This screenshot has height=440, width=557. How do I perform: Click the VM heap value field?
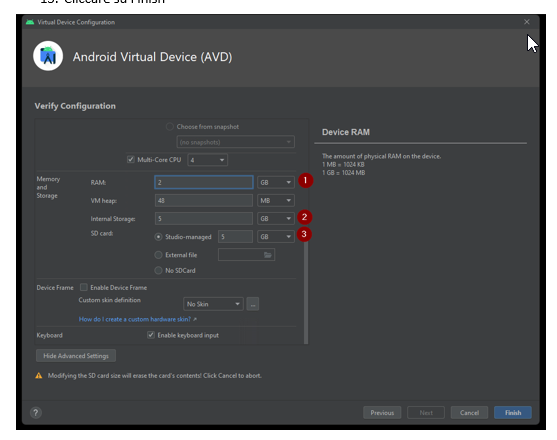(x=204, y=201)
